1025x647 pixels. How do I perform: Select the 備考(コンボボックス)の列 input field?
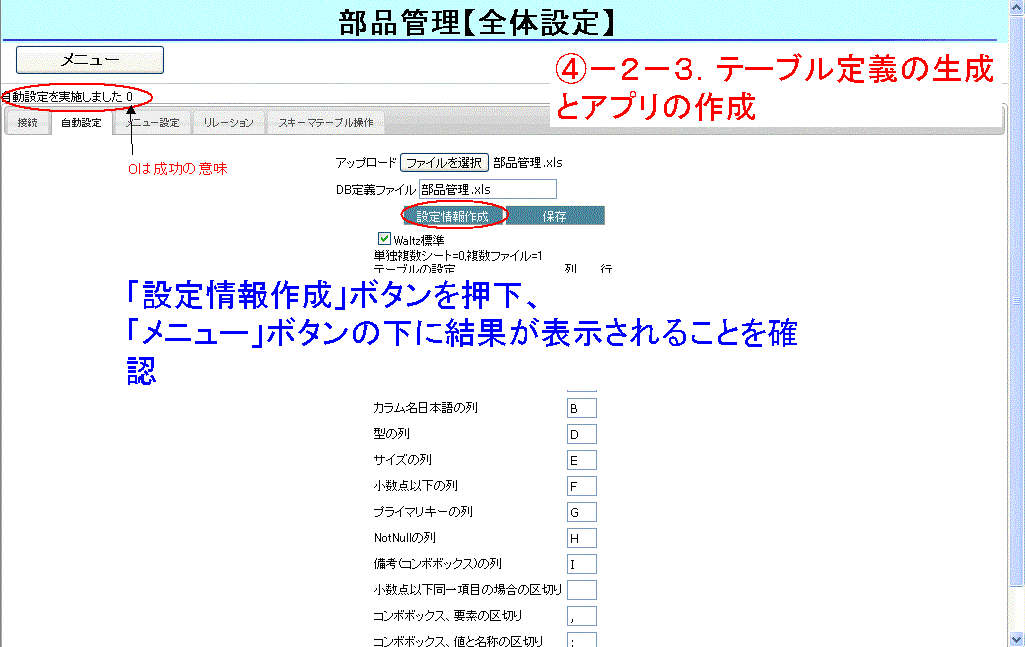[x=581, y=564]
